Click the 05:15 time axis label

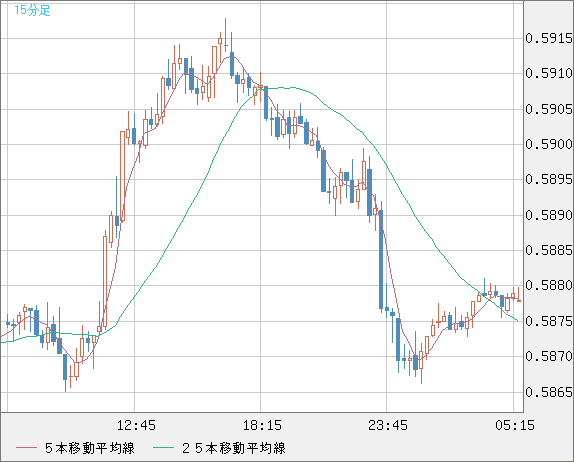tap(515, 425)
